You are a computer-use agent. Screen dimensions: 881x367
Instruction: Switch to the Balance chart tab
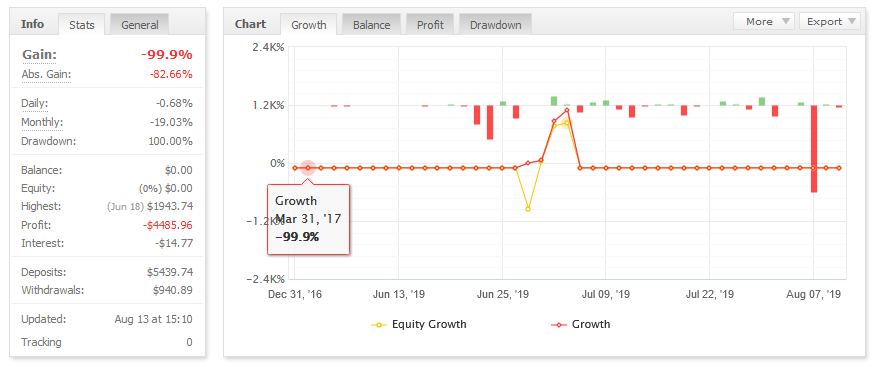(371, 25)
